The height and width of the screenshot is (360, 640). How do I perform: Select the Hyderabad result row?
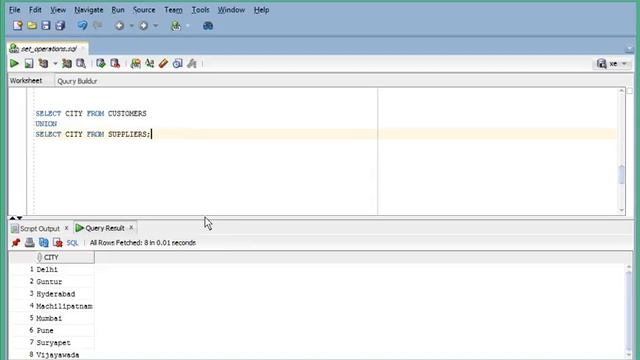(x=52, y=294)
